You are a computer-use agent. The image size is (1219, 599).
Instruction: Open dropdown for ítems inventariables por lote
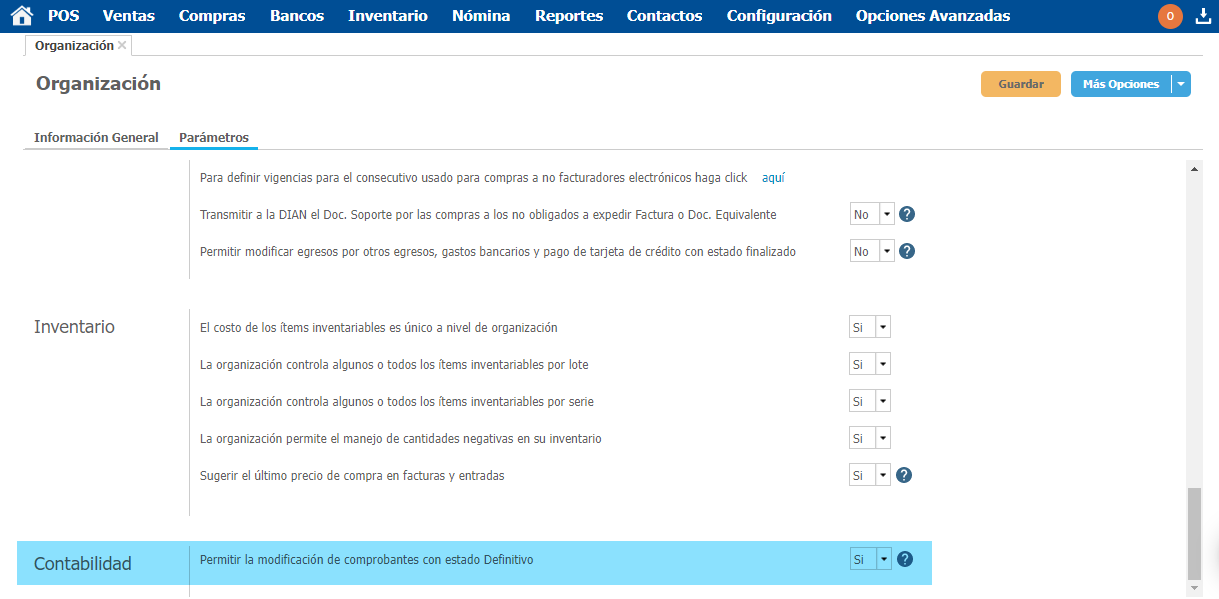[882, 364]
